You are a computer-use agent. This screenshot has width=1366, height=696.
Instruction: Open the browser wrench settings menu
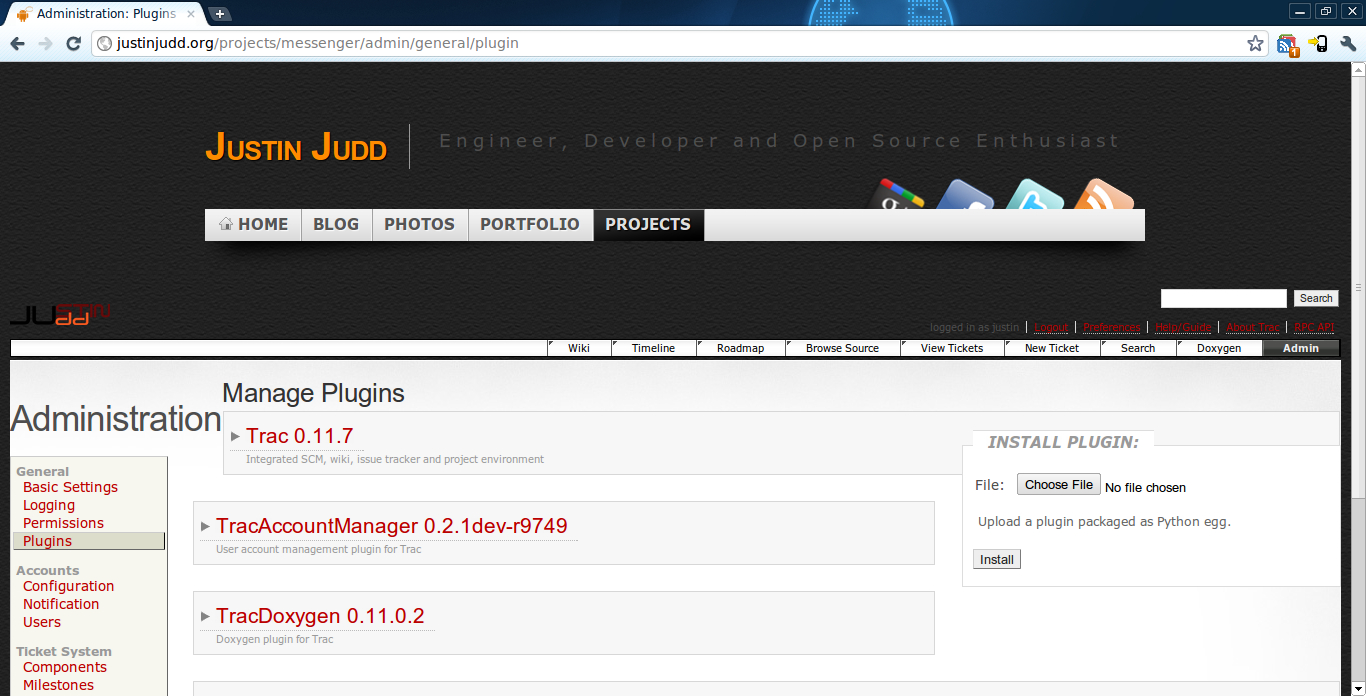pyautogui.click(x=1349, y=43)
